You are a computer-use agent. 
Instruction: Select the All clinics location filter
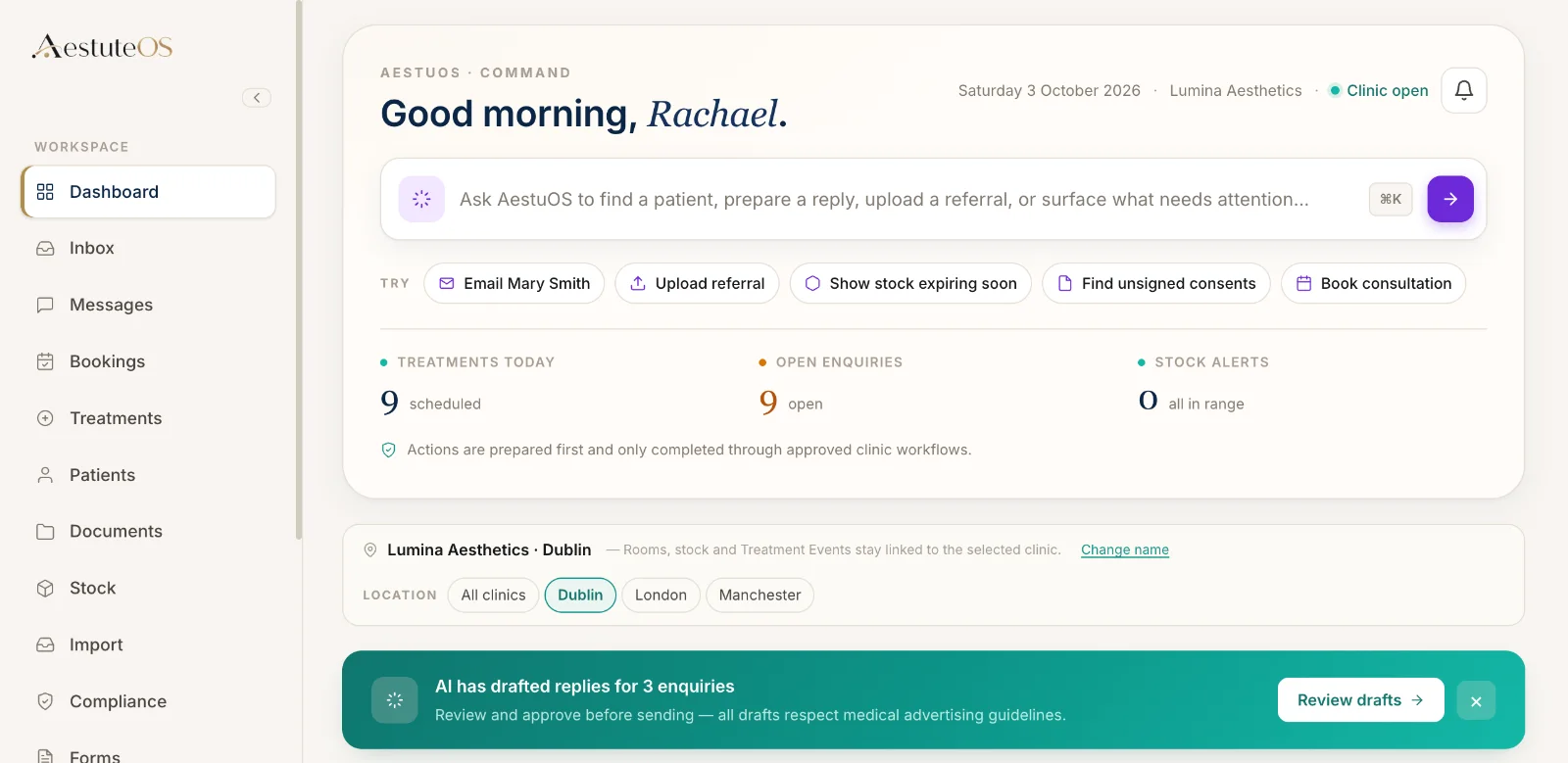coord(494,595)
